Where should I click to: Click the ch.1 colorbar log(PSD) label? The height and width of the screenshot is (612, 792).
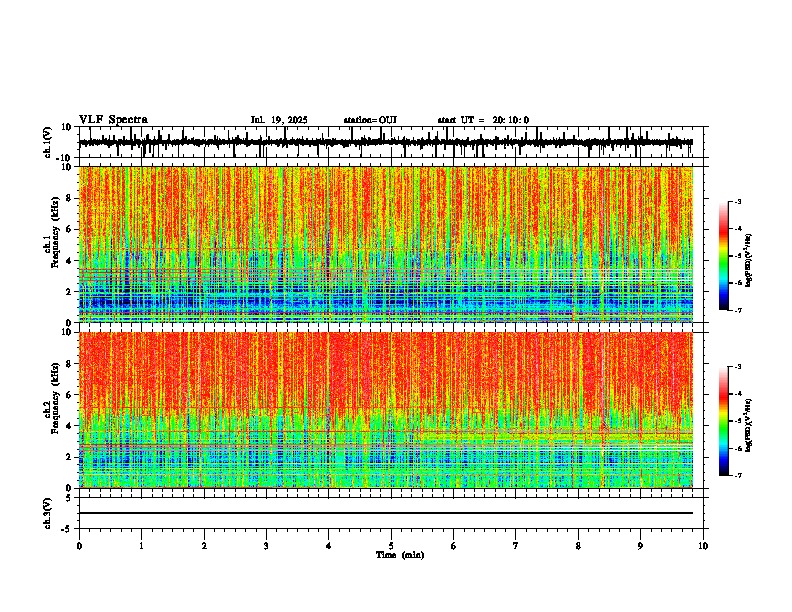tap(748, 261)
